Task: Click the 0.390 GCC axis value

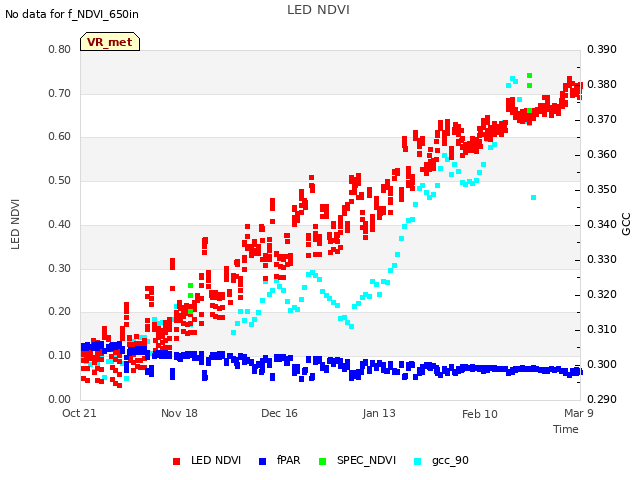Action: point(602,49)
